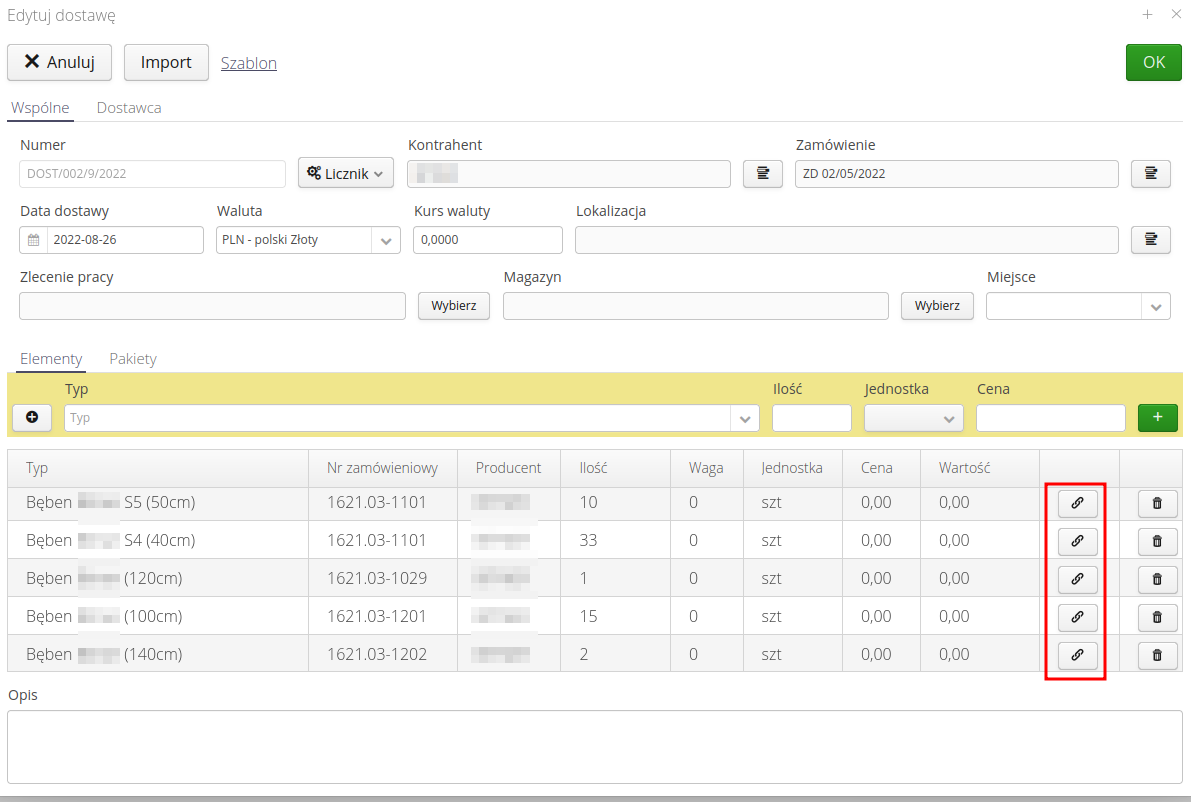
Task: Click the round plus icon beside Typ
Action: point(32,418)
